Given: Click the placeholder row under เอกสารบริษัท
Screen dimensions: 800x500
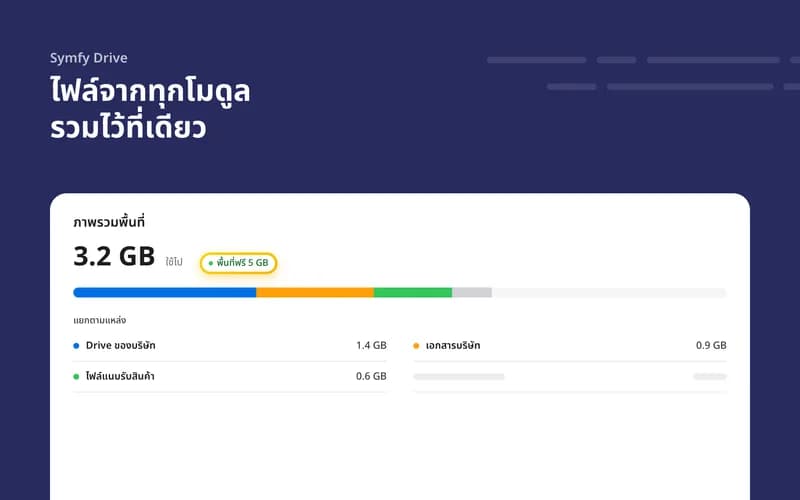Looking at the screenshot, I should pyautogui.click(x=569, y=377).
